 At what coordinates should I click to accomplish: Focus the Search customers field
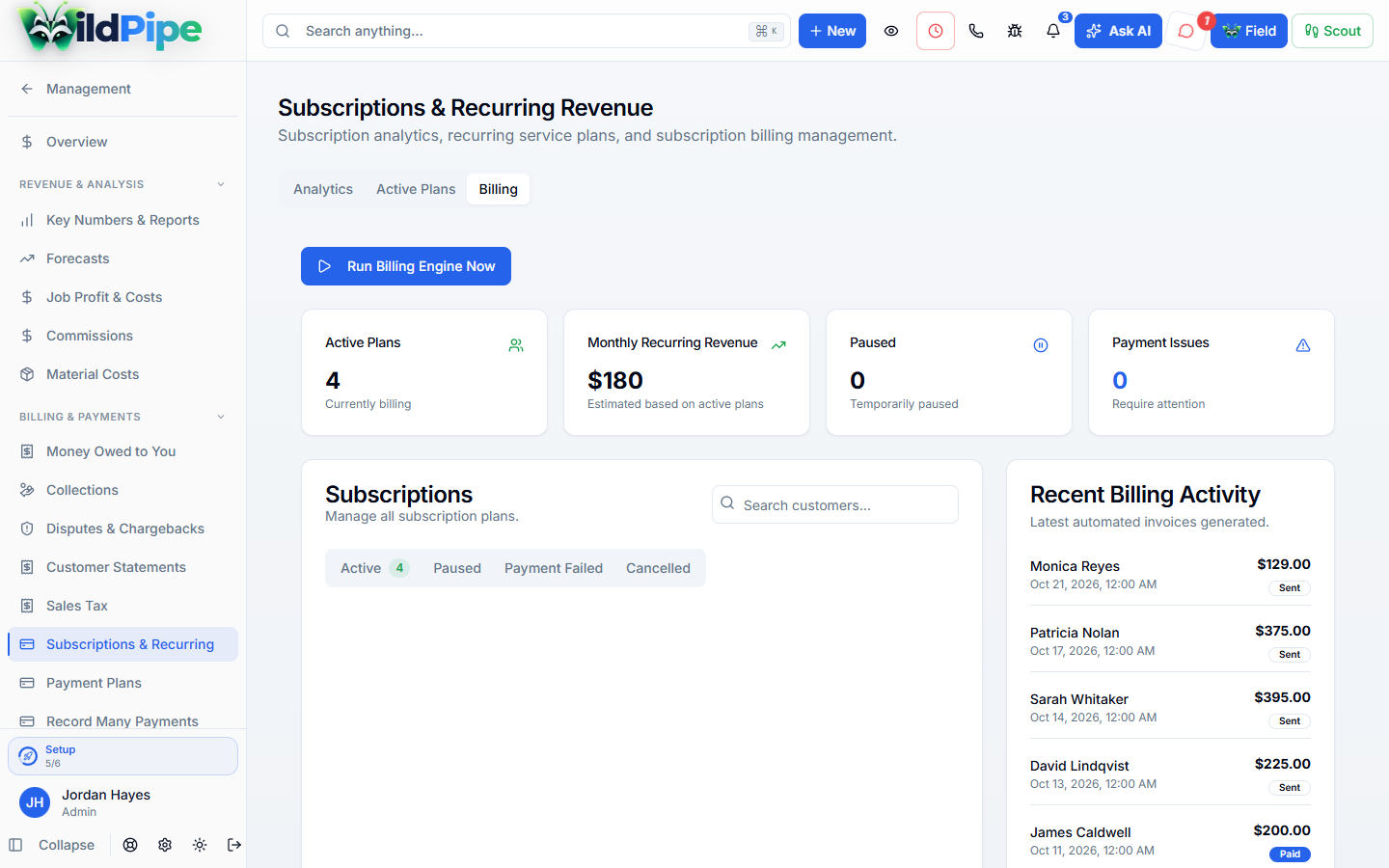coord(835,504)
